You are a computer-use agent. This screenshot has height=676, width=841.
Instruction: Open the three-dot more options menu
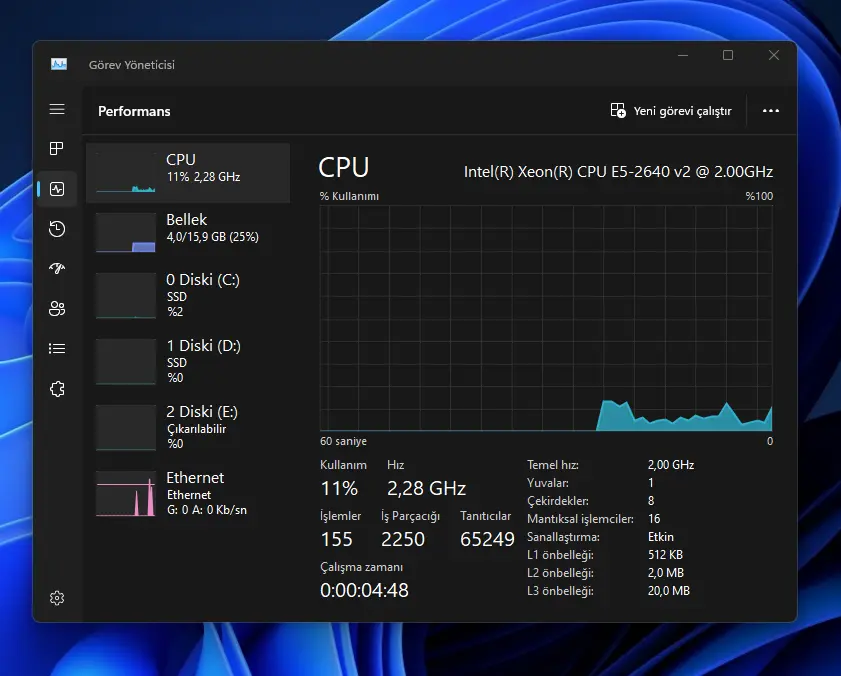[771, 111]
